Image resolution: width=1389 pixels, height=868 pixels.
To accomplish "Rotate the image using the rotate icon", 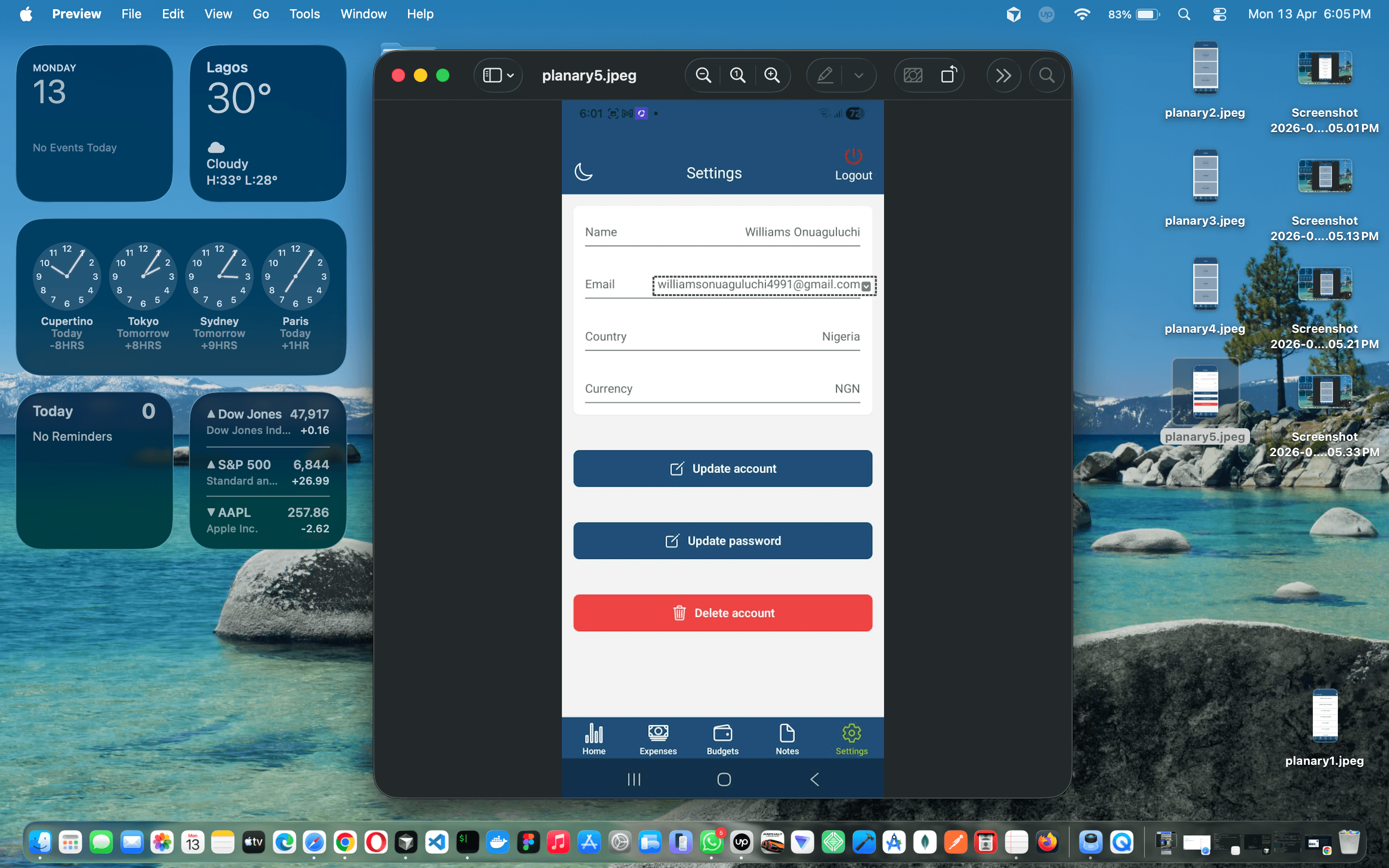I will tap(949, 75).
